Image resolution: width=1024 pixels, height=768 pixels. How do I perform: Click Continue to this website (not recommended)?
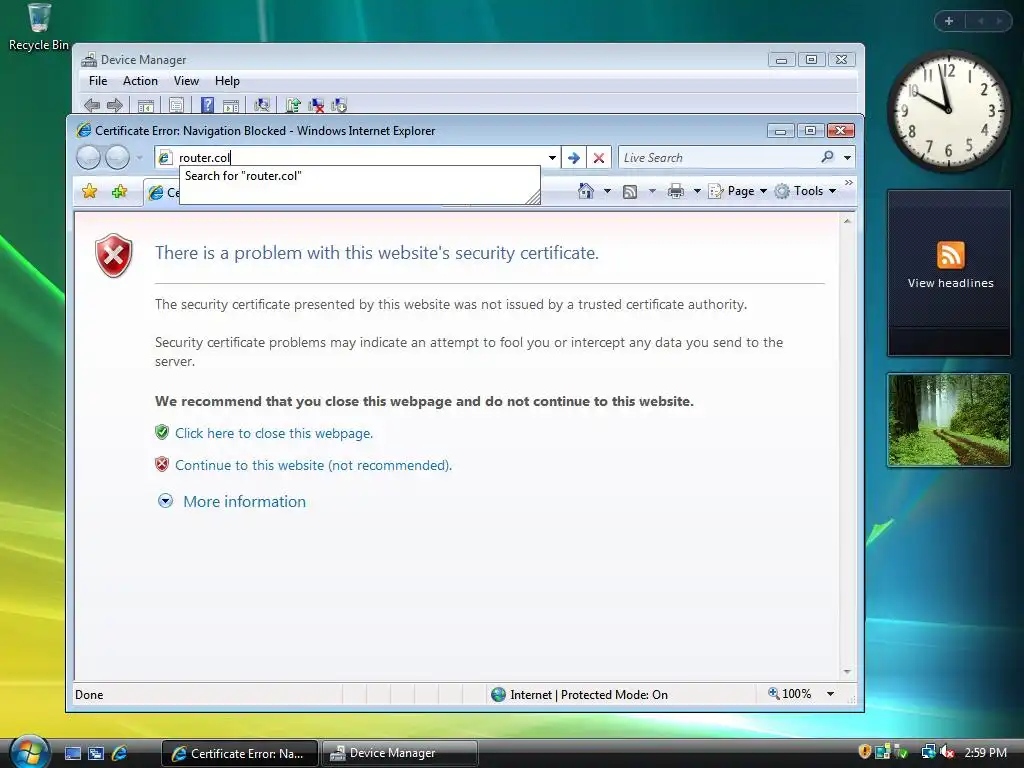pos(313,465)
